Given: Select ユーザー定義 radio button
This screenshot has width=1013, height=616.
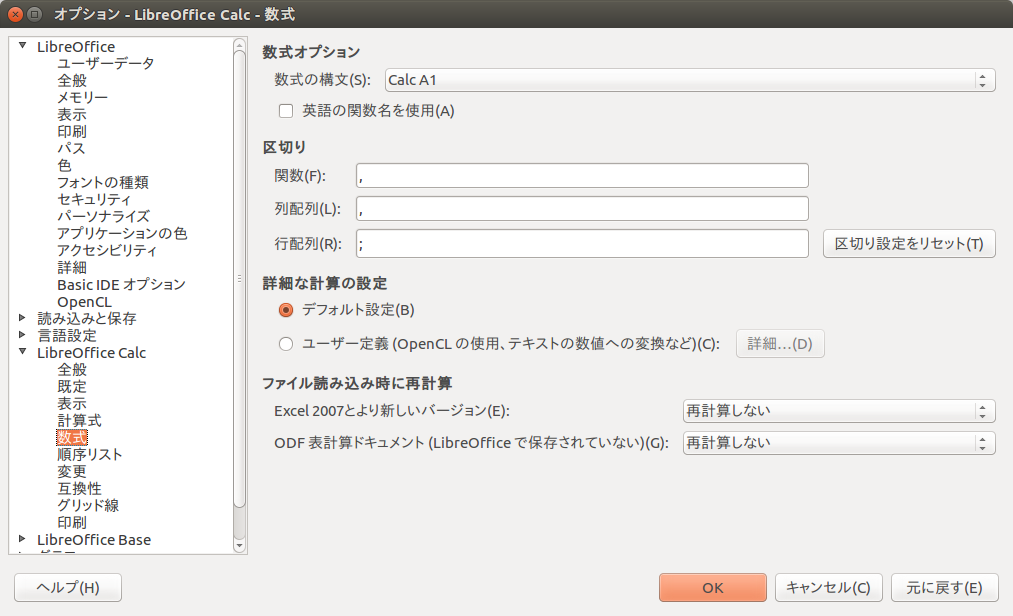Looking at the screenshot, I should [x=286, y=344].
